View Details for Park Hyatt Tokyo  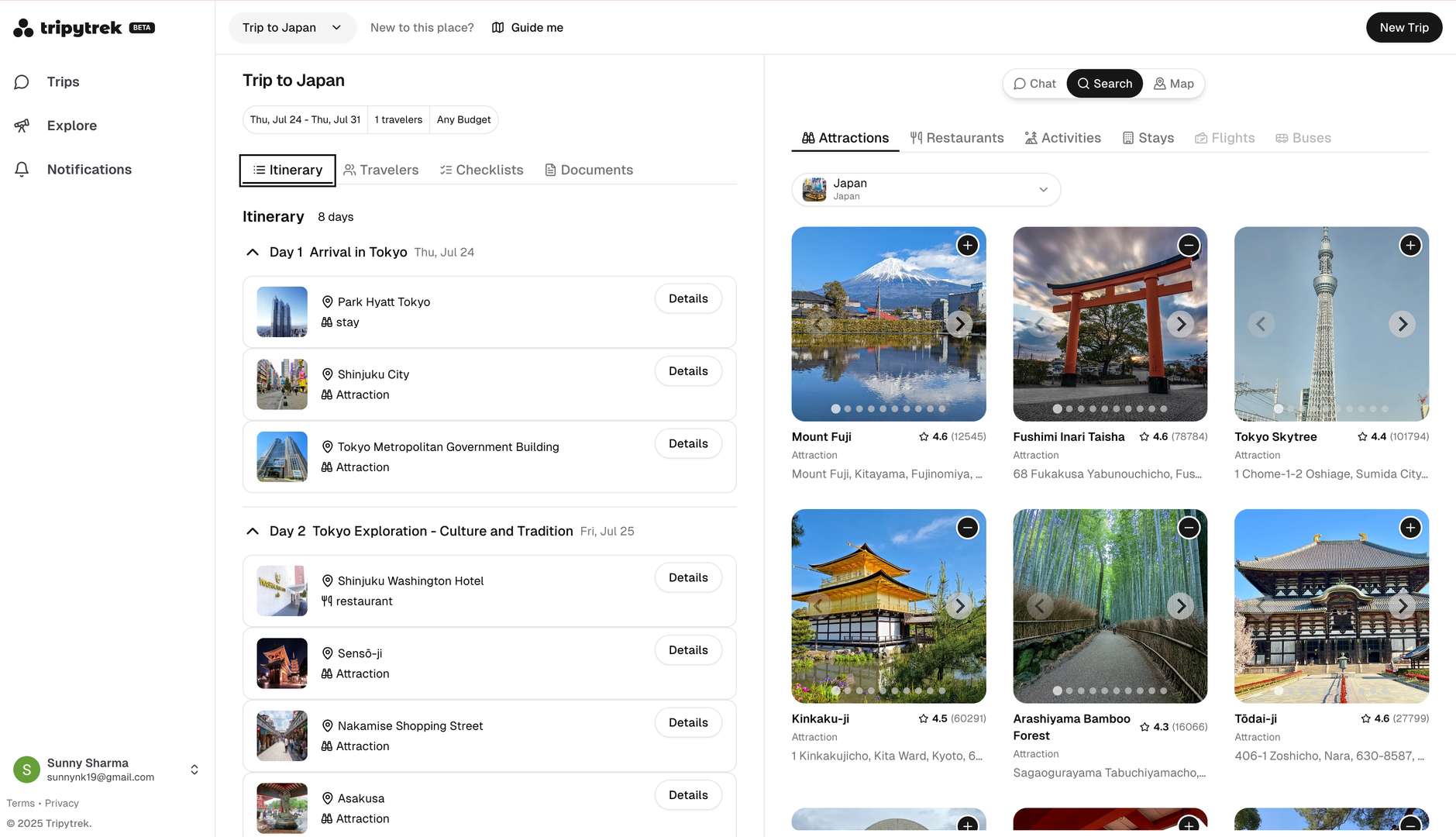(687, 299)
